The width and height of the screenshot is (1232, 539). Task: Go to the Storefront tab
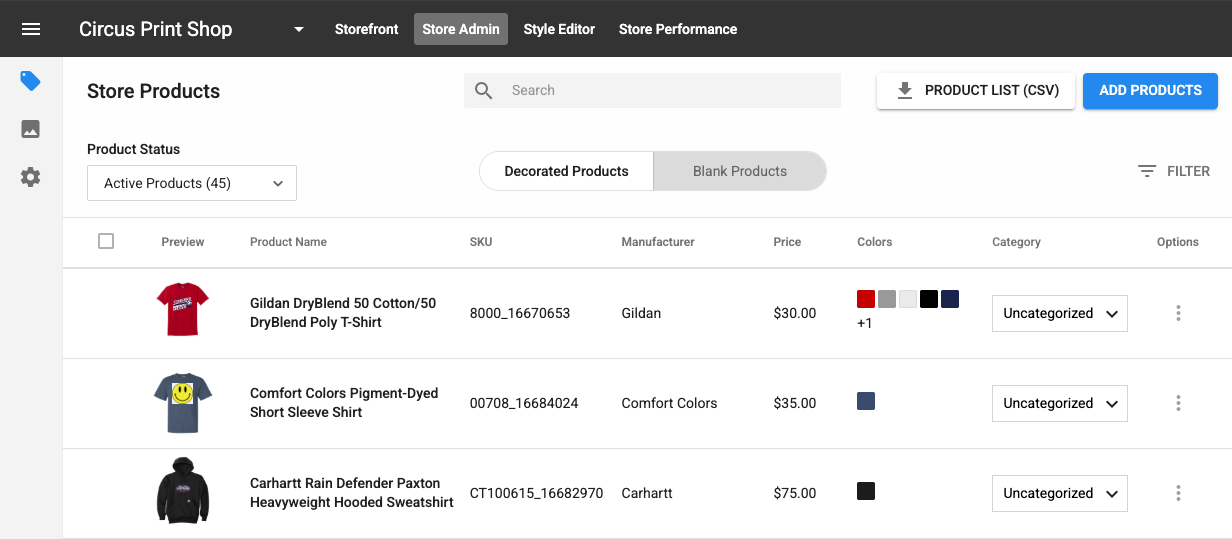coord(367,29)
